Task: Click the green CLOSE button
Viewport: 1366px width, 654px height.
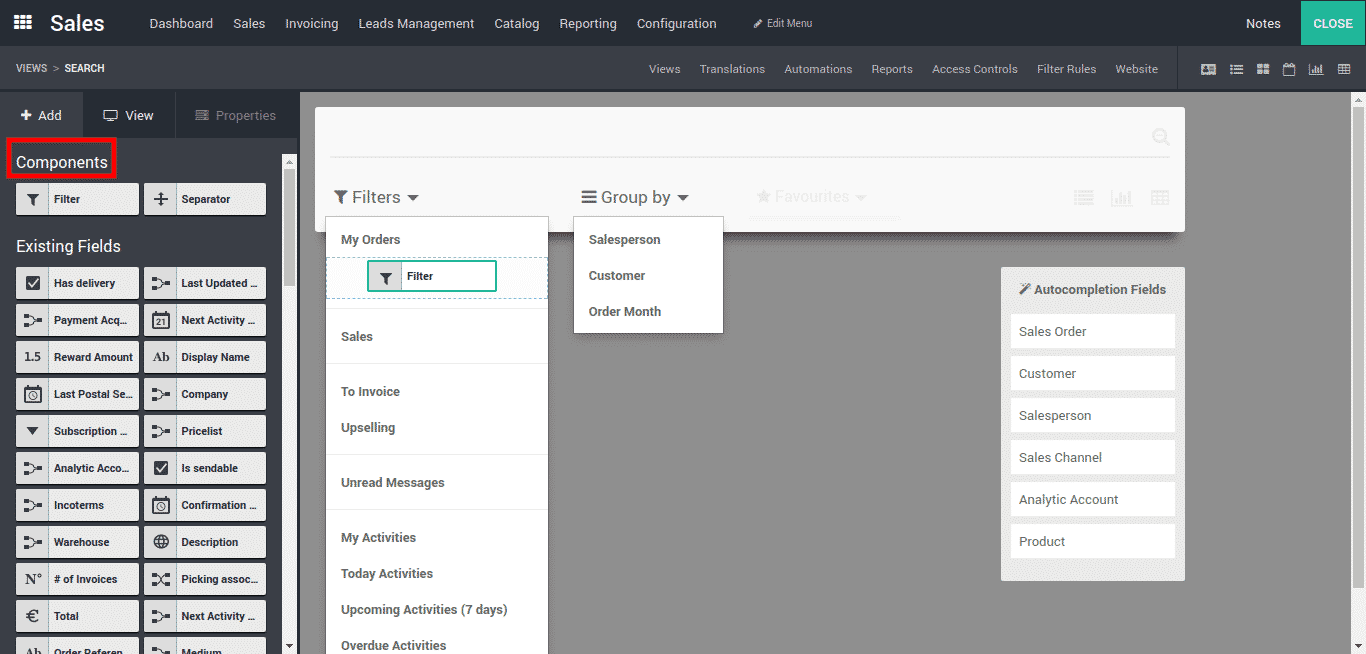Action: click(1332, 23)
